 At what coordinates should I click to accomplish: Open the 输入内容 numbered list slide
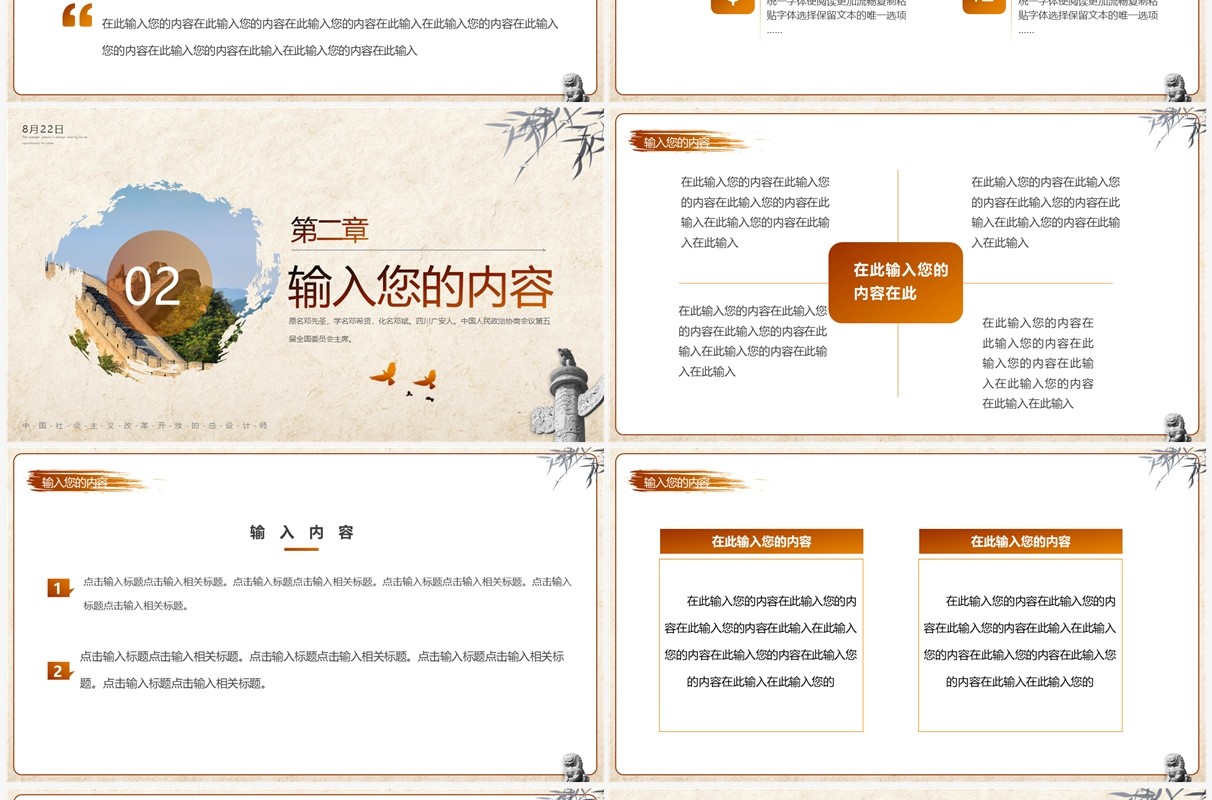tap(305, 616)
